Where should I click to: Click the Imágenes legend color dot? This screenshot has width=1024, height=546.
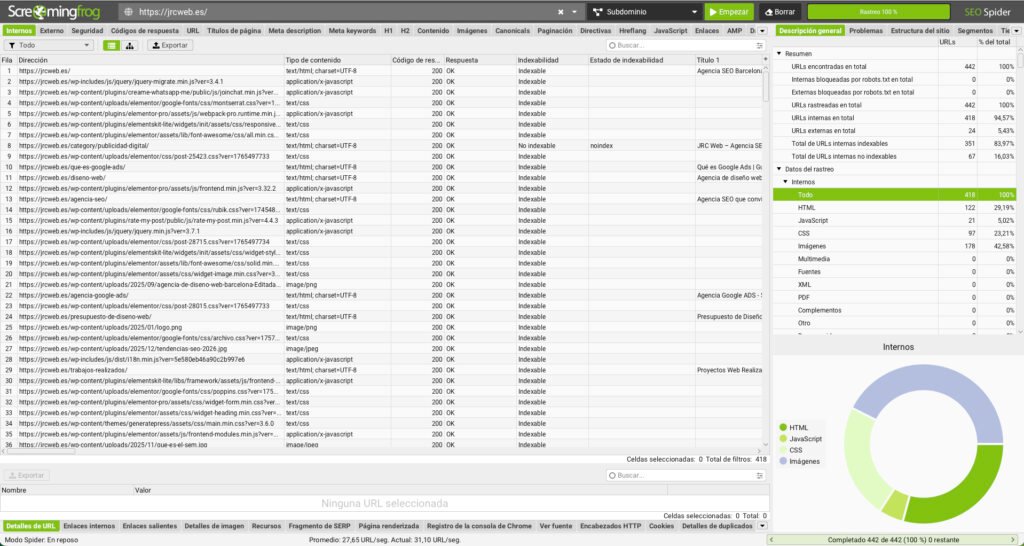tap(783, 461)
